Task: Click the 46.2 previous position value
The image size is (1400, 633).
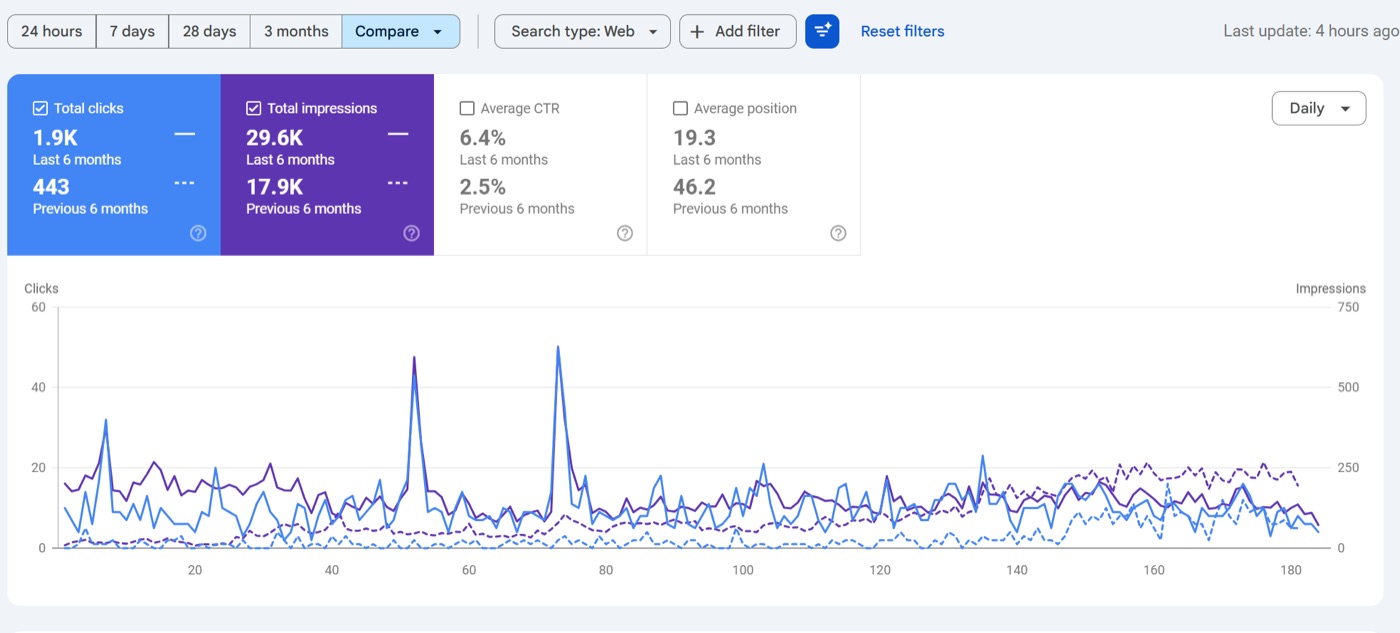Action: click(694, 187)
